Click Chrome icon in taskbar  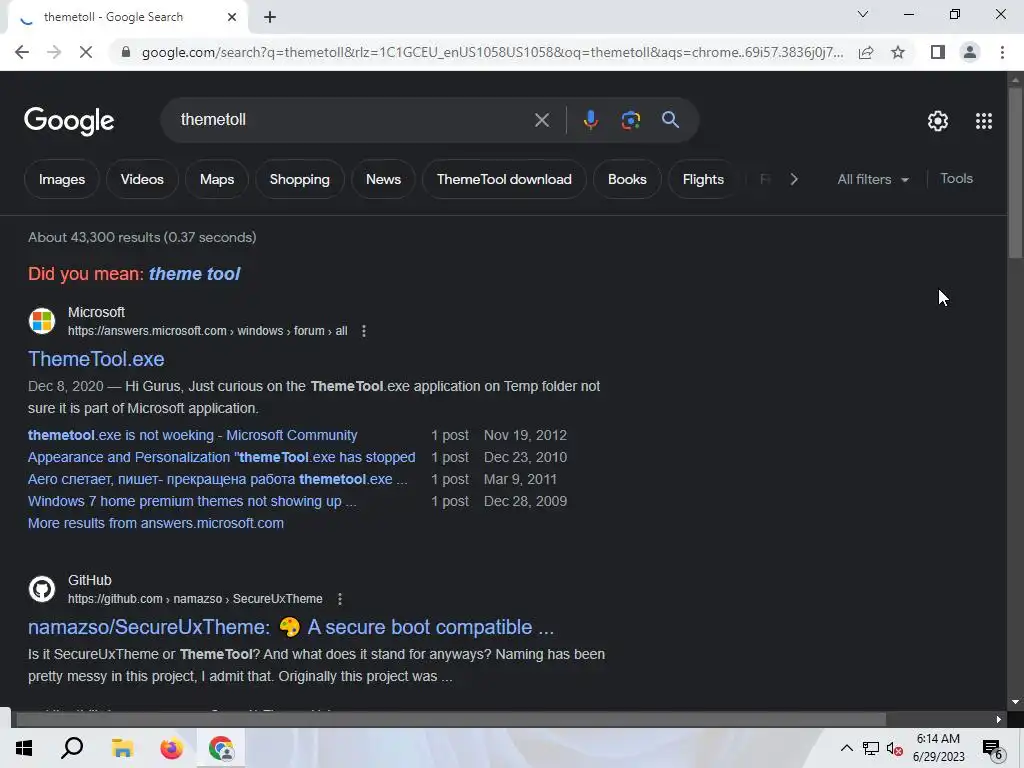[x=221, y=748]
